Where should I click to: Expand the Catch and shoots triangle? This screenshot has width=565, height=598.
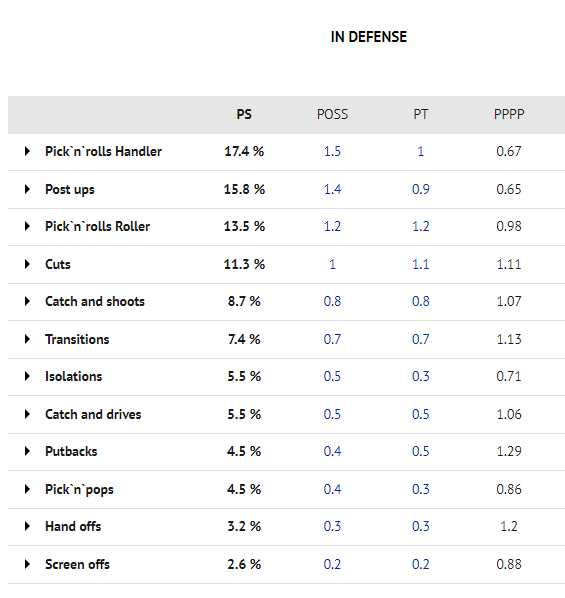(27, 301)
